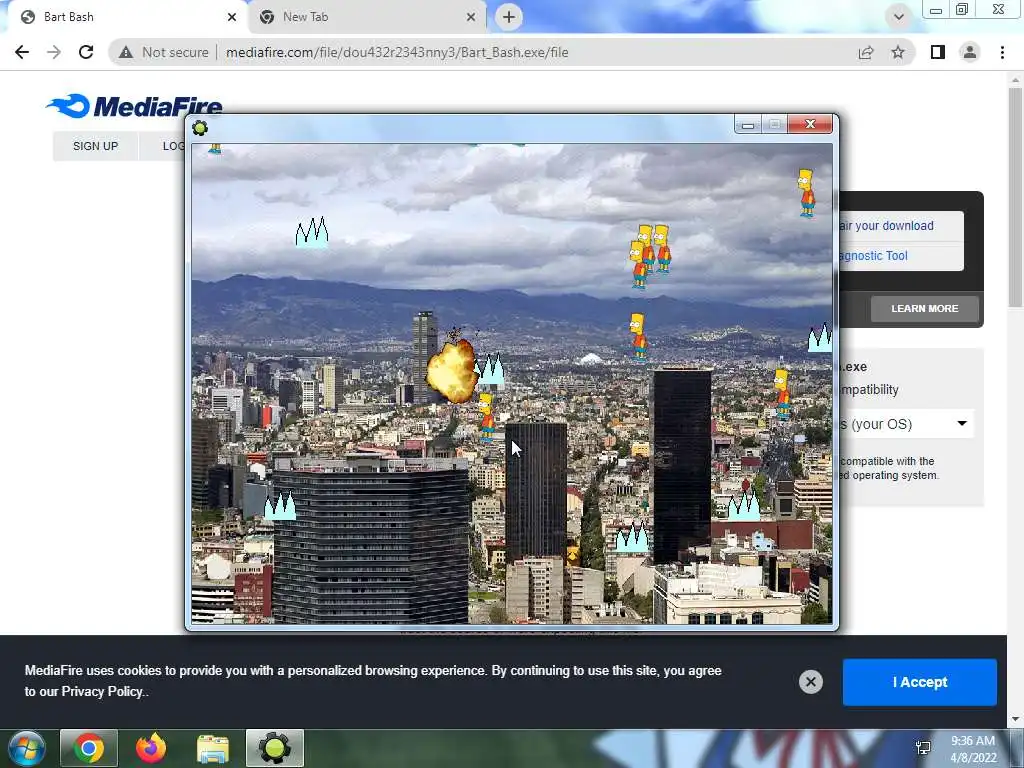This screenshot has width=1024, height=768.
Task: Click the spikes on the wide dark building
Action: [280, 505]
